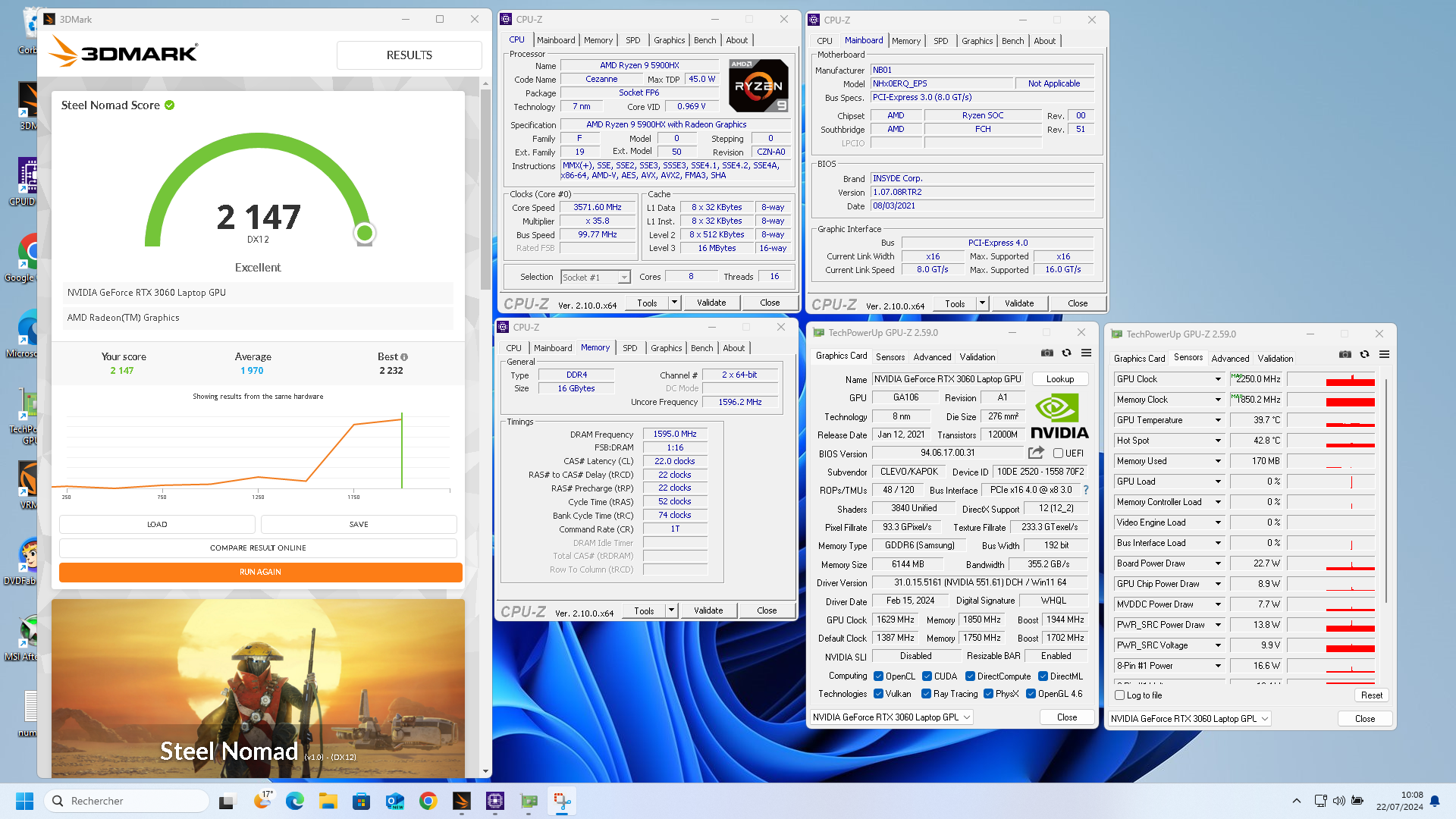Click the LOAD button in 3DMark
The height and width of the screenshot is (819, 1456).
(157, 524)
